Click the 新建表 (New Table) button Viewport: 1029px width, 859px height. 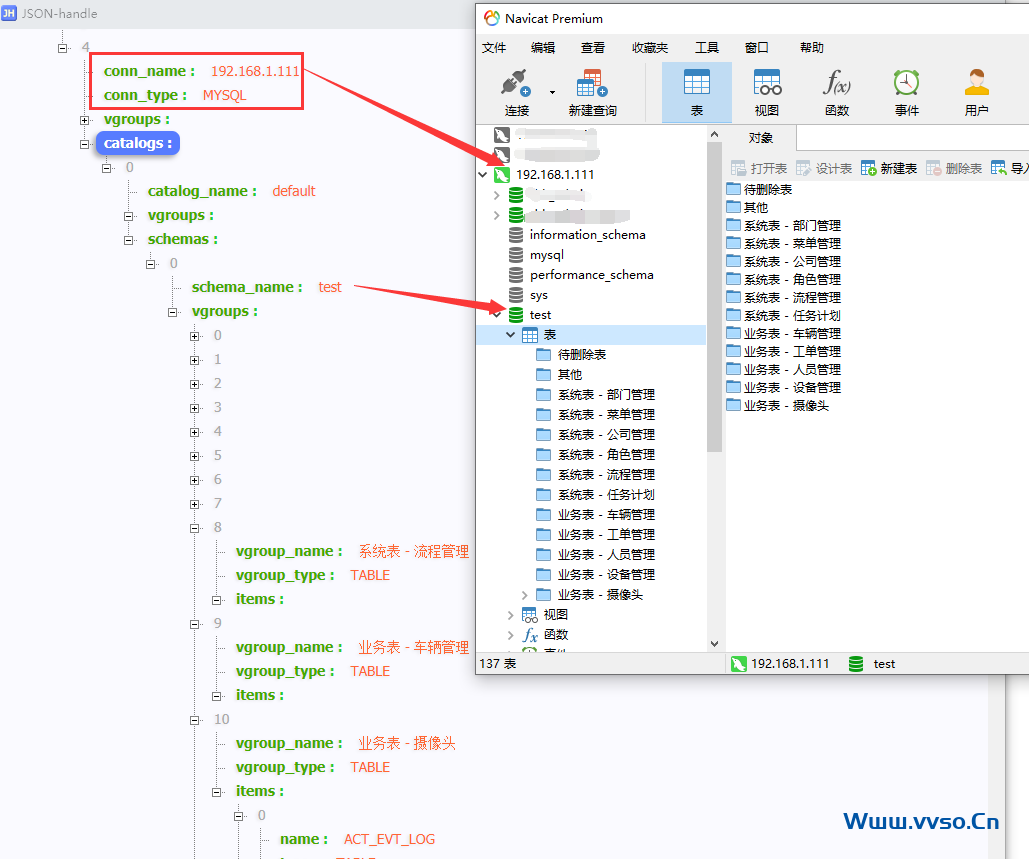click(x=889, y=168)
